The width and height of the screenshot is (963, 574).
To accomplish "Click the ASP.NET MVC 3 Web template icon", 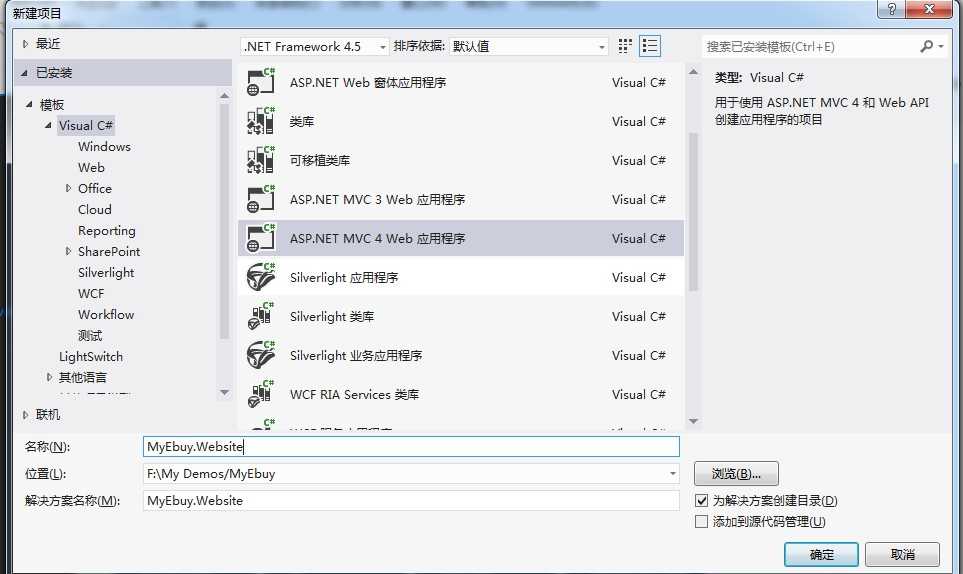I will point(260,200).
